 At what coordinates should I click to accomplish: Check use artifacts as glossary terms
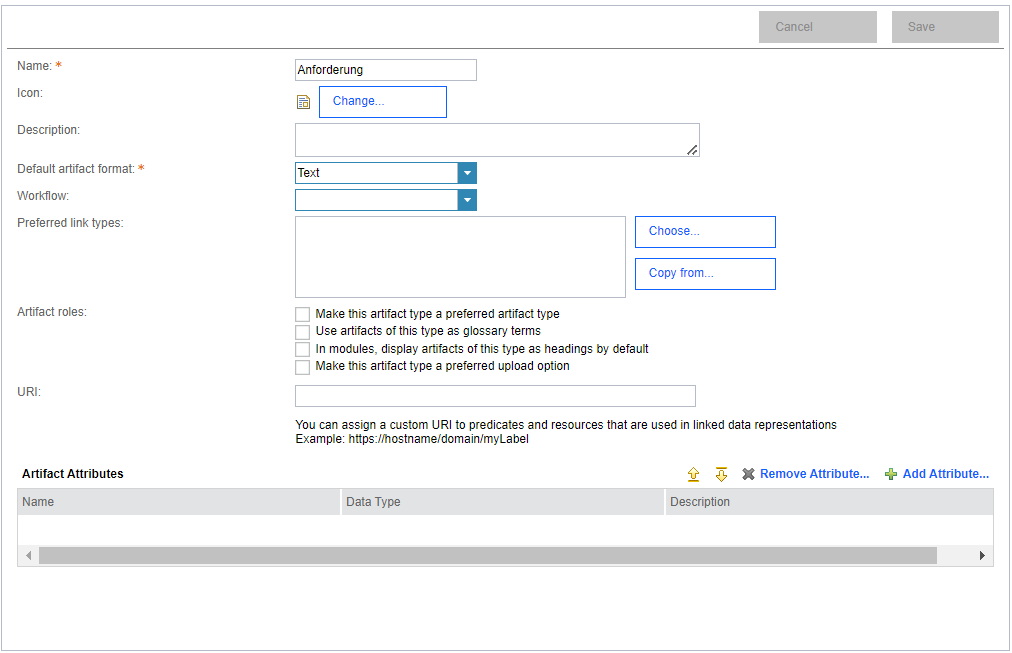(x=302, y=331)
